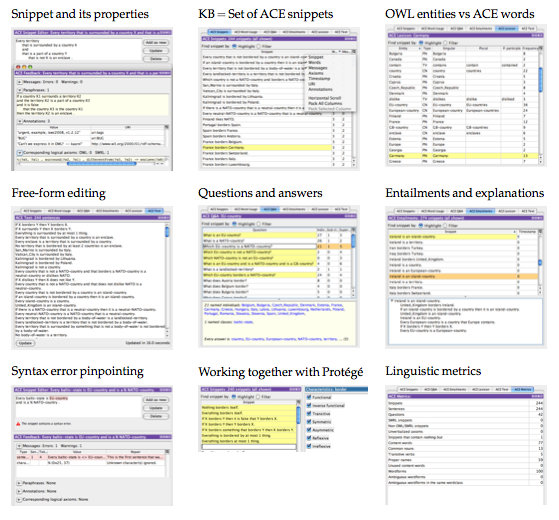
Task: Click Delete in the syntax error snippet editor
Action: [x=156, y=416]
